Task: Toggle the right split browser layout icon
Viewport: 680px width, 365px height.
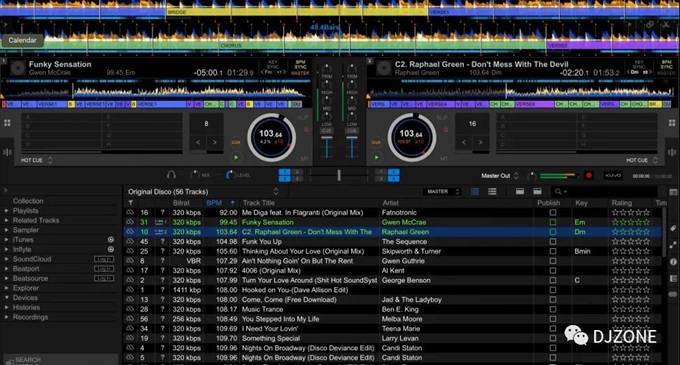Action: pos(537,191)
